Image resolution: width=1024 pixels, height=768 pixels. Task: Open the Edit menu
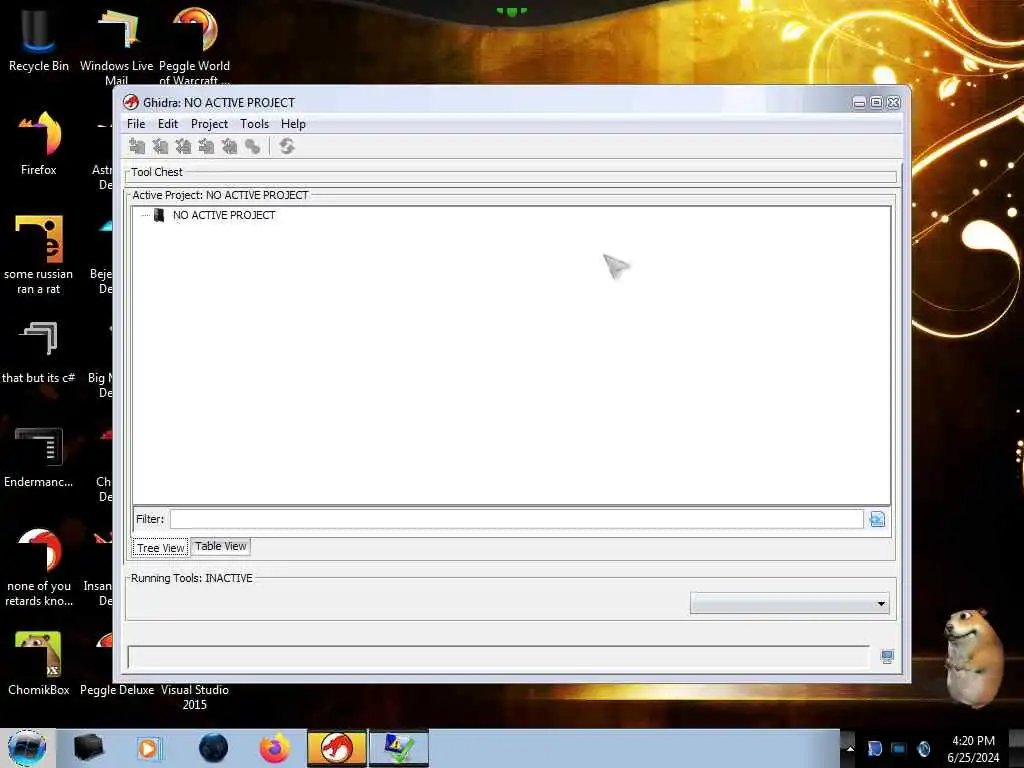point(168,124)
